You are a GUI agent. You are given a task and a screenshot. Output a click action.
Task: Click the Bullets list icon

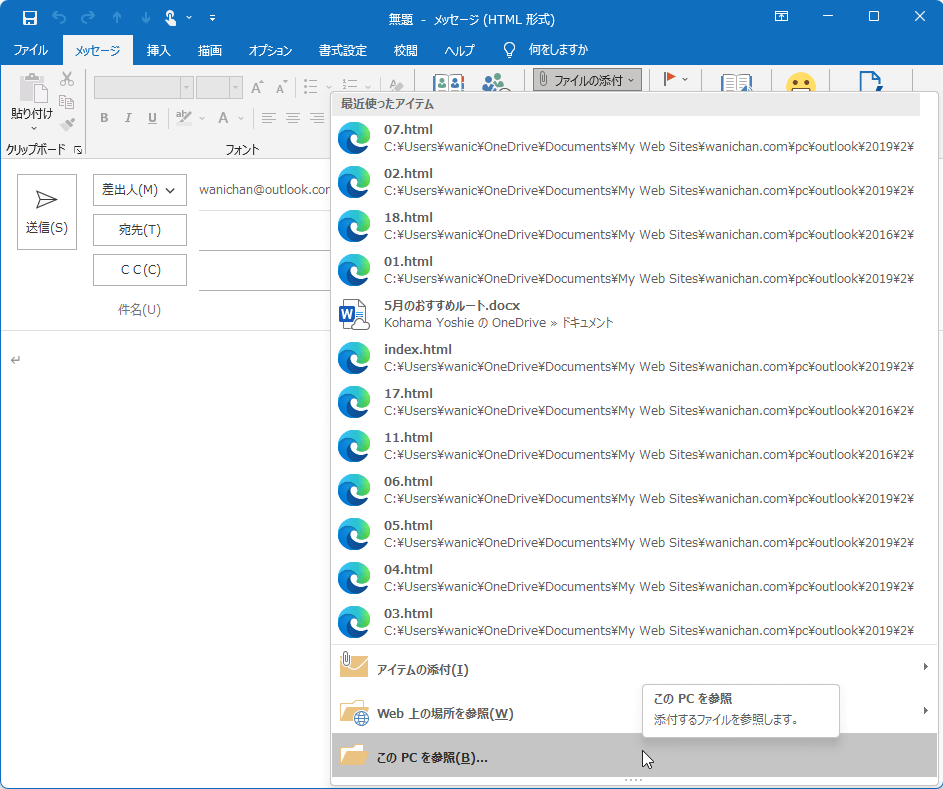311,87
